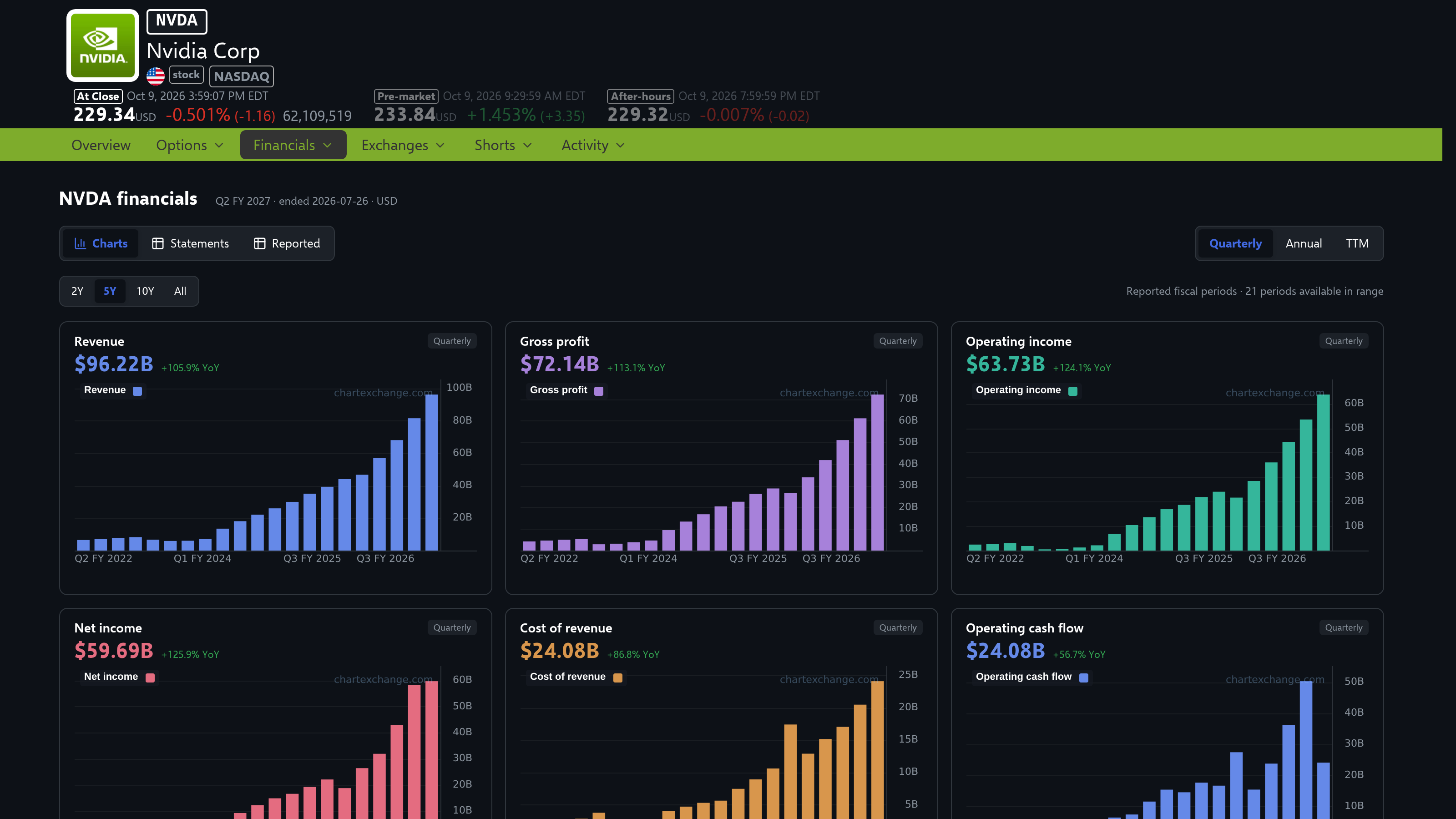Viewport: 1456px width, 819px height.
Task: Click the tallest Revenue chart bar
Action: click(x=432, y=473)
